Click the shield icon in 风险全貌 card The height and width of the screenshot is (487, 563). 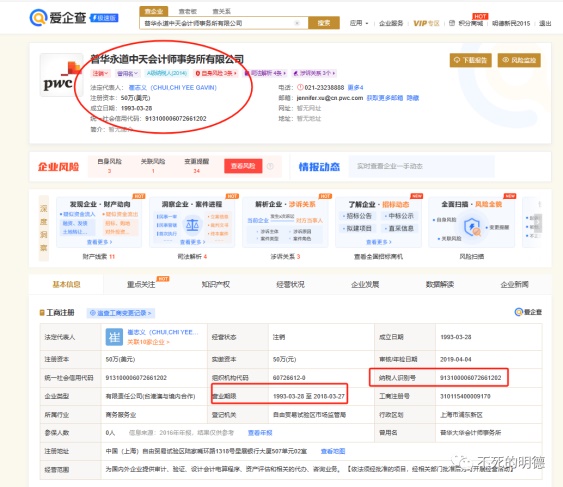[472, 227]
